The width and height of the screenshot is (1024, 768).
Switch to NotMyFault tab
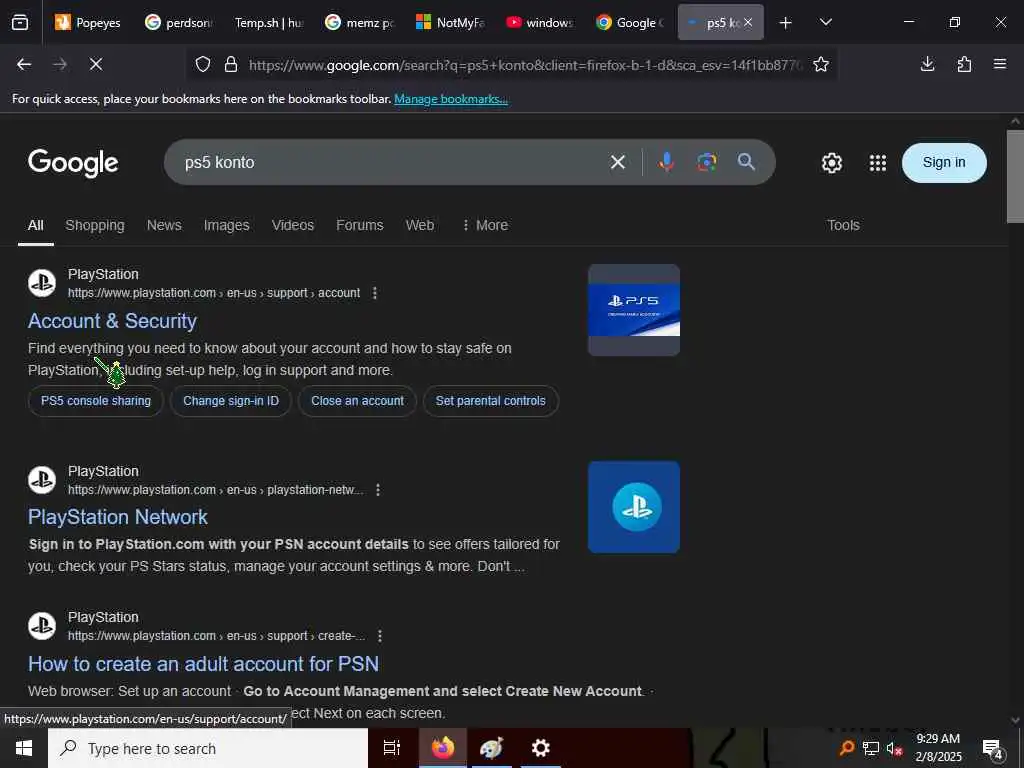pyautogui.click(x=451, y=23)
